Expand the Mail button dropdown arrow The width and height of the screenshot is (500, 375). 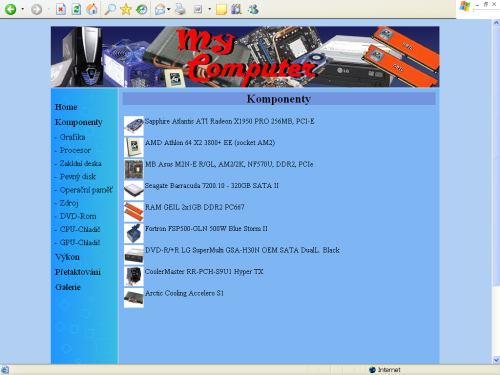(169, 9)
